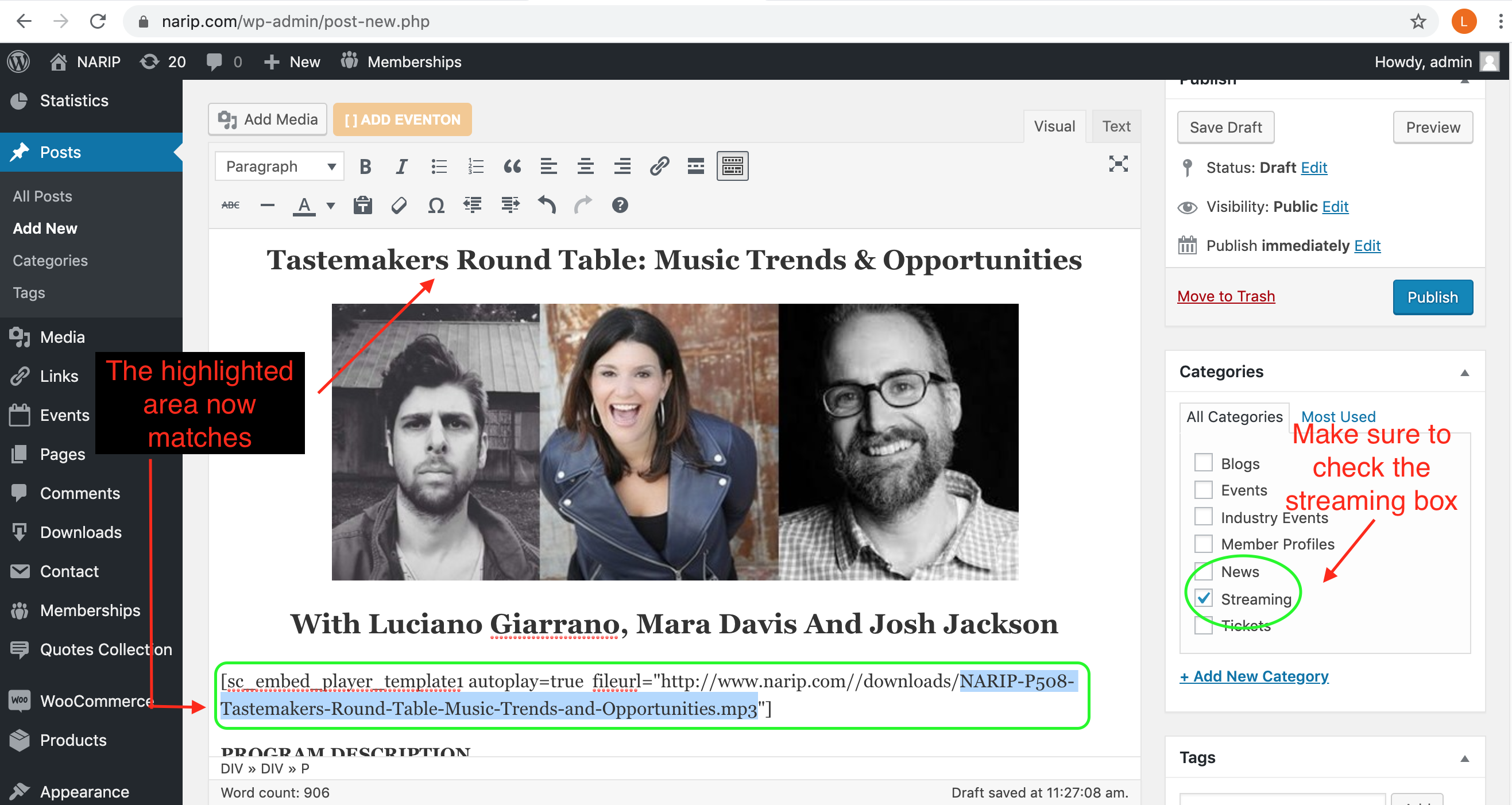Toggle the toolbar kitchen sink

pyautogui.click(x=732, y=167)
